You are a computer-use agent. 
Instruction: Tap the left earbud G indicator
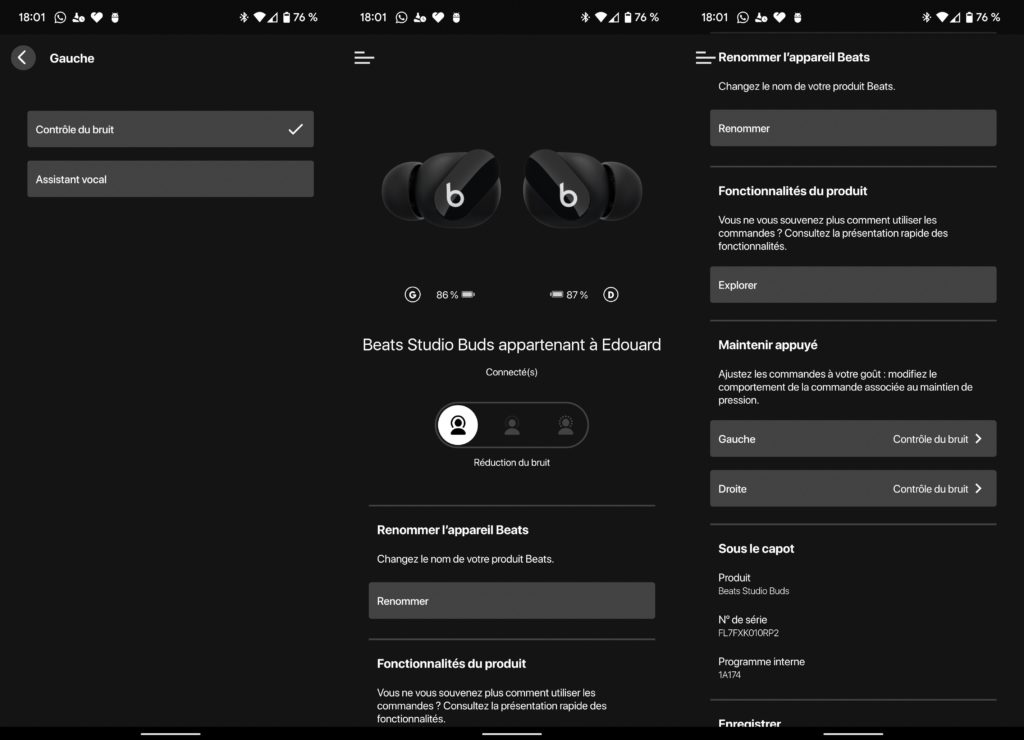tap(412, 295)
